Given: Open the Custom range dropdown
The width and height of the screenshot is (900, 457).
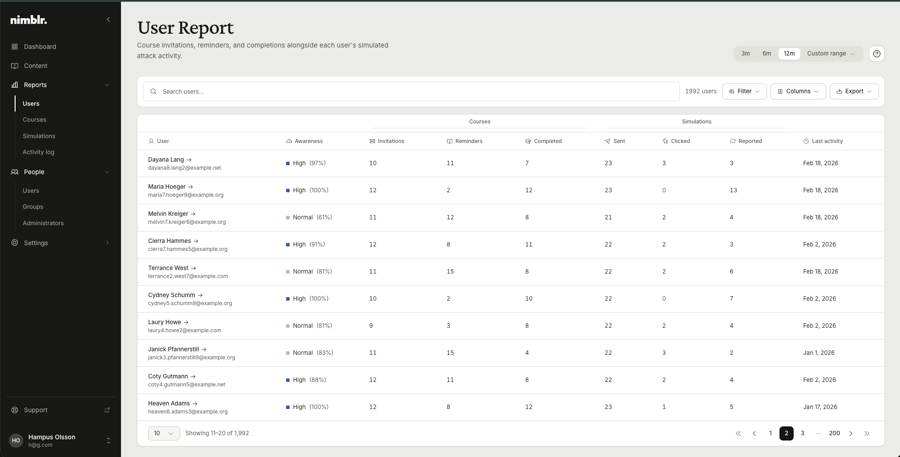Looking at the screenshot, I should (831, 53).
